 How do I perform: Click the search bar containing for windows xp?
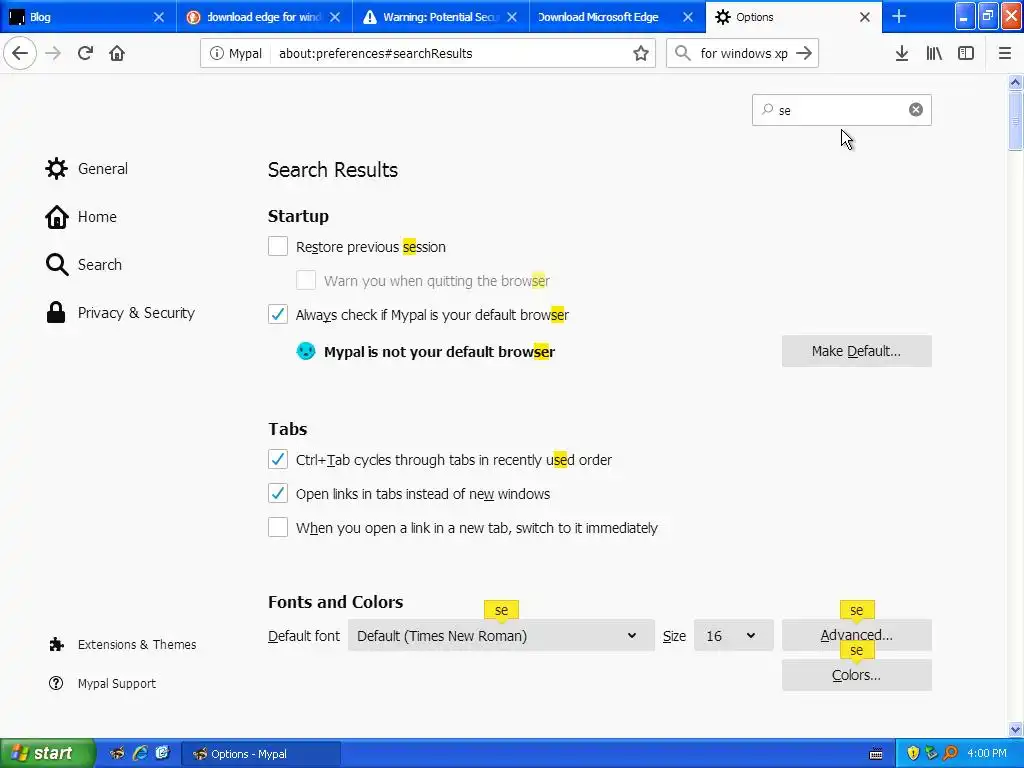point(743,54)
